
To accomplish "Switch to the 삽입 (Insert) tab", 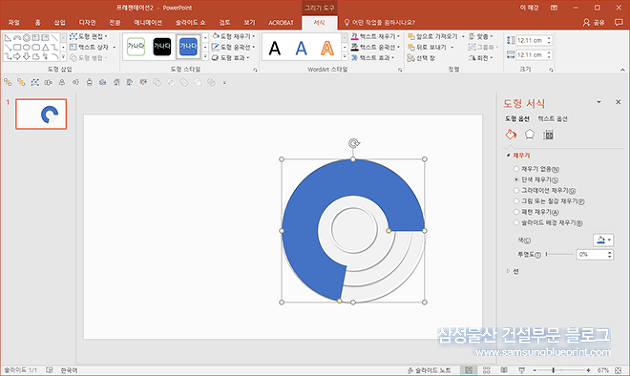I will (59, 22).
